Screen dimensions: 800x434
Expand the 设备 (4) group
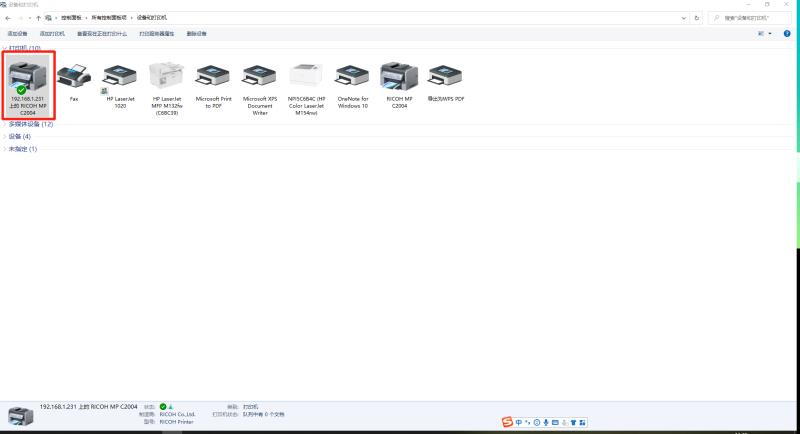click(5, 137)
